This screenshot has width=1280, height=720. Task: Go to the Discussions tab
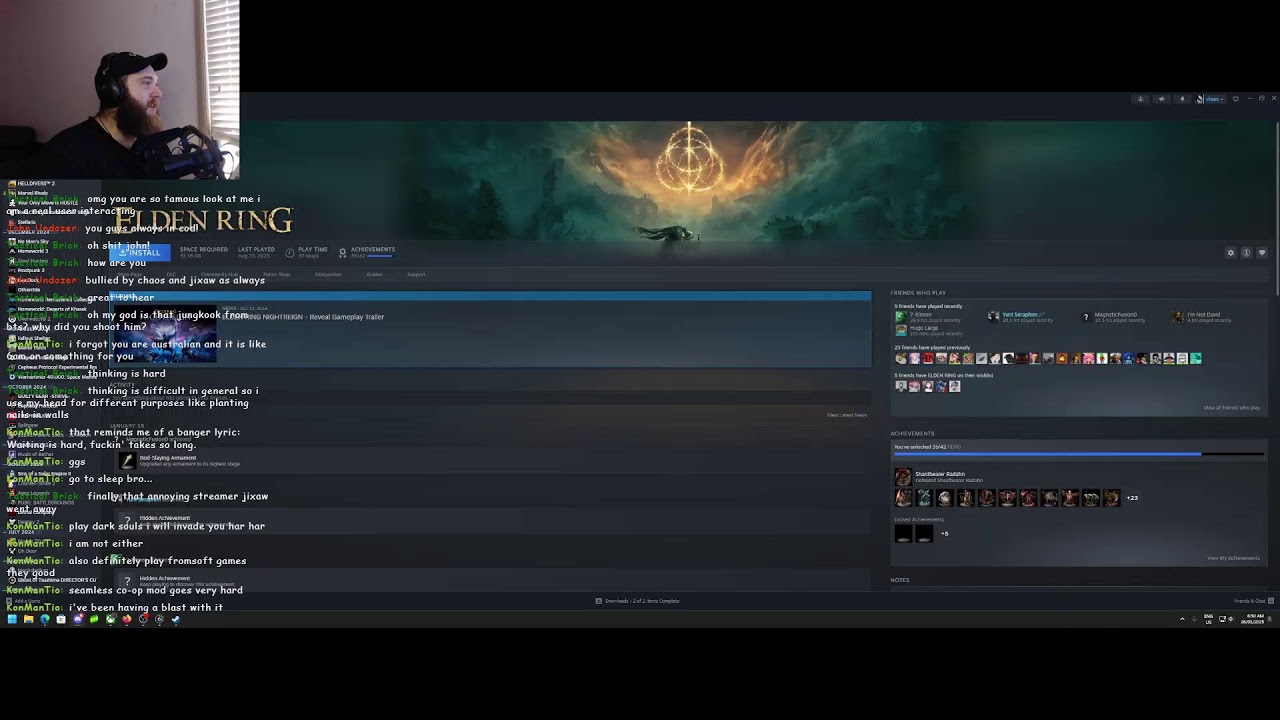329,274
